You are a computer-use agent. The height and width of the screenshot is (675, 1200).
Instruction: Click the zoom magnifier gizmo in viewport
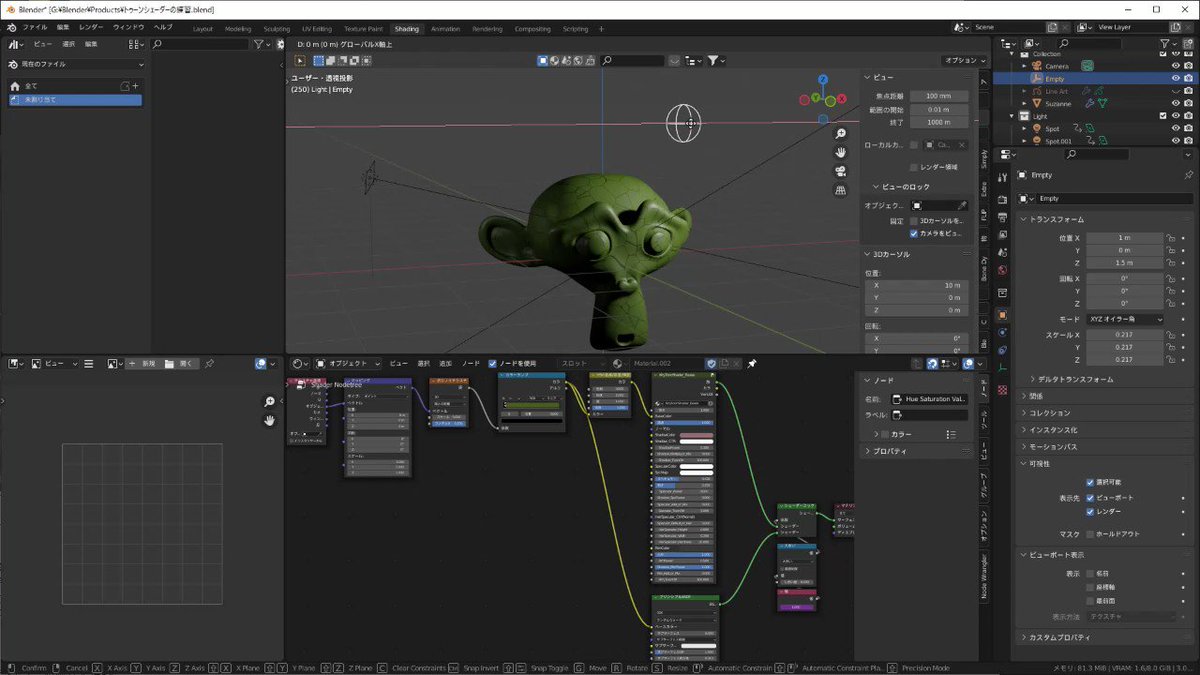pos(841,133)
